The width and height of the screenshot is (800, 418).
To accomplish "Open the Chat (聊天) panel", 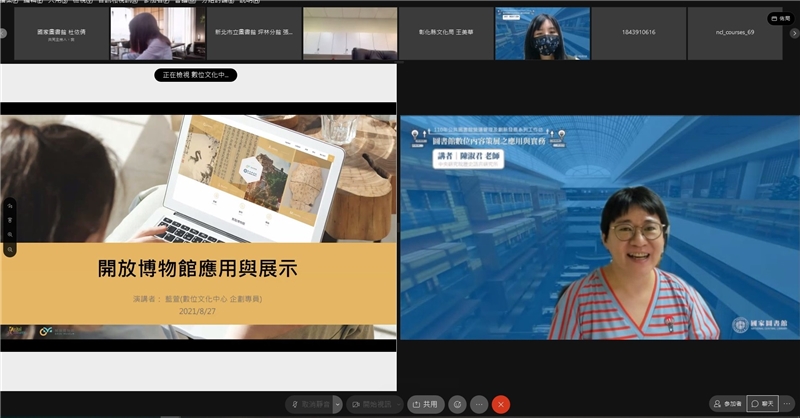I will click(x=763, y=404).
